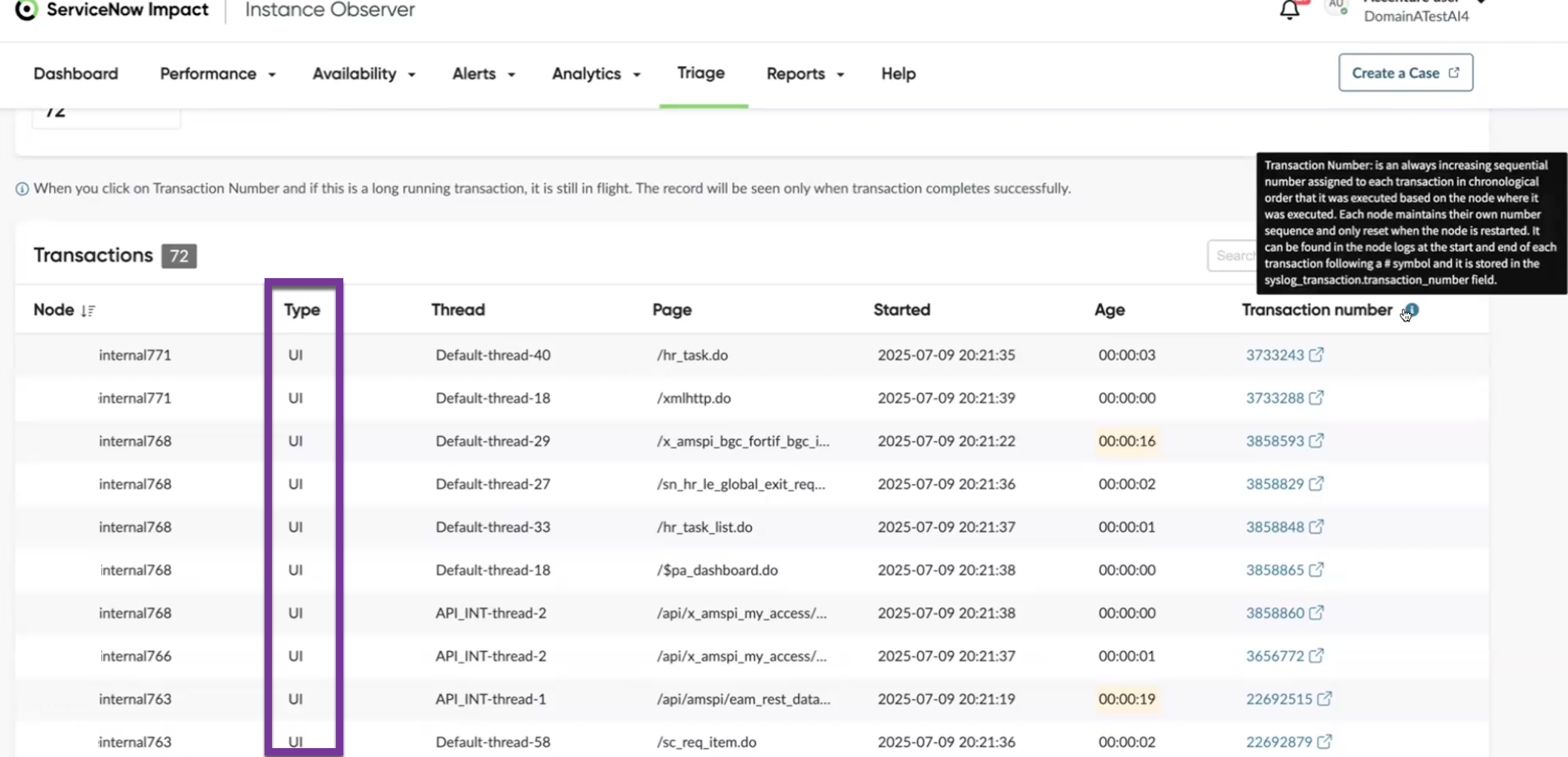Select the /$pa_dashboard.do page cell
The width and height of the screenshot is (1568, 757).
pyautogui.click(x=717, y=570)
